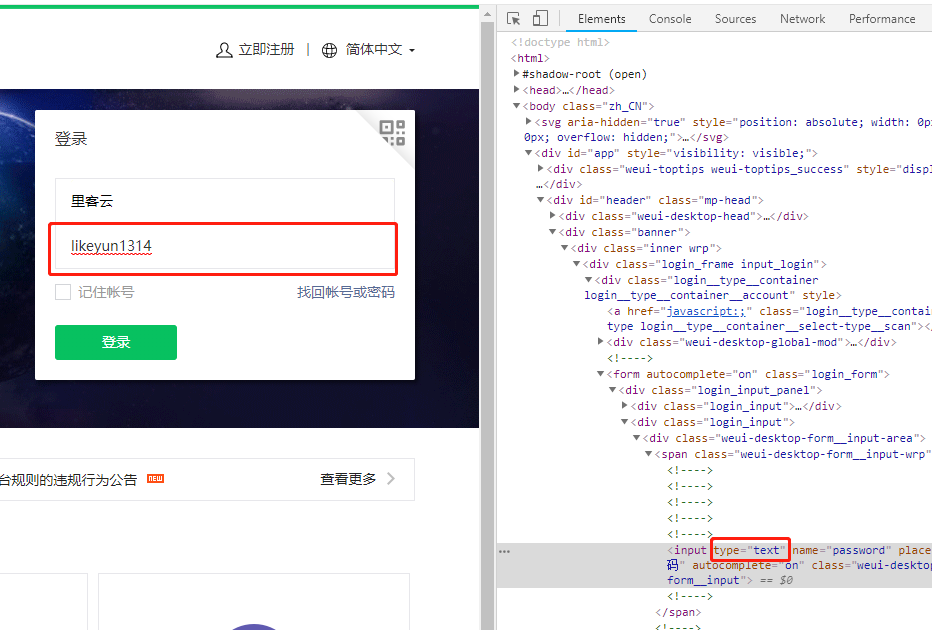
Task: Click the three-dot row actions icon
Action: click(x=505, y=551)
